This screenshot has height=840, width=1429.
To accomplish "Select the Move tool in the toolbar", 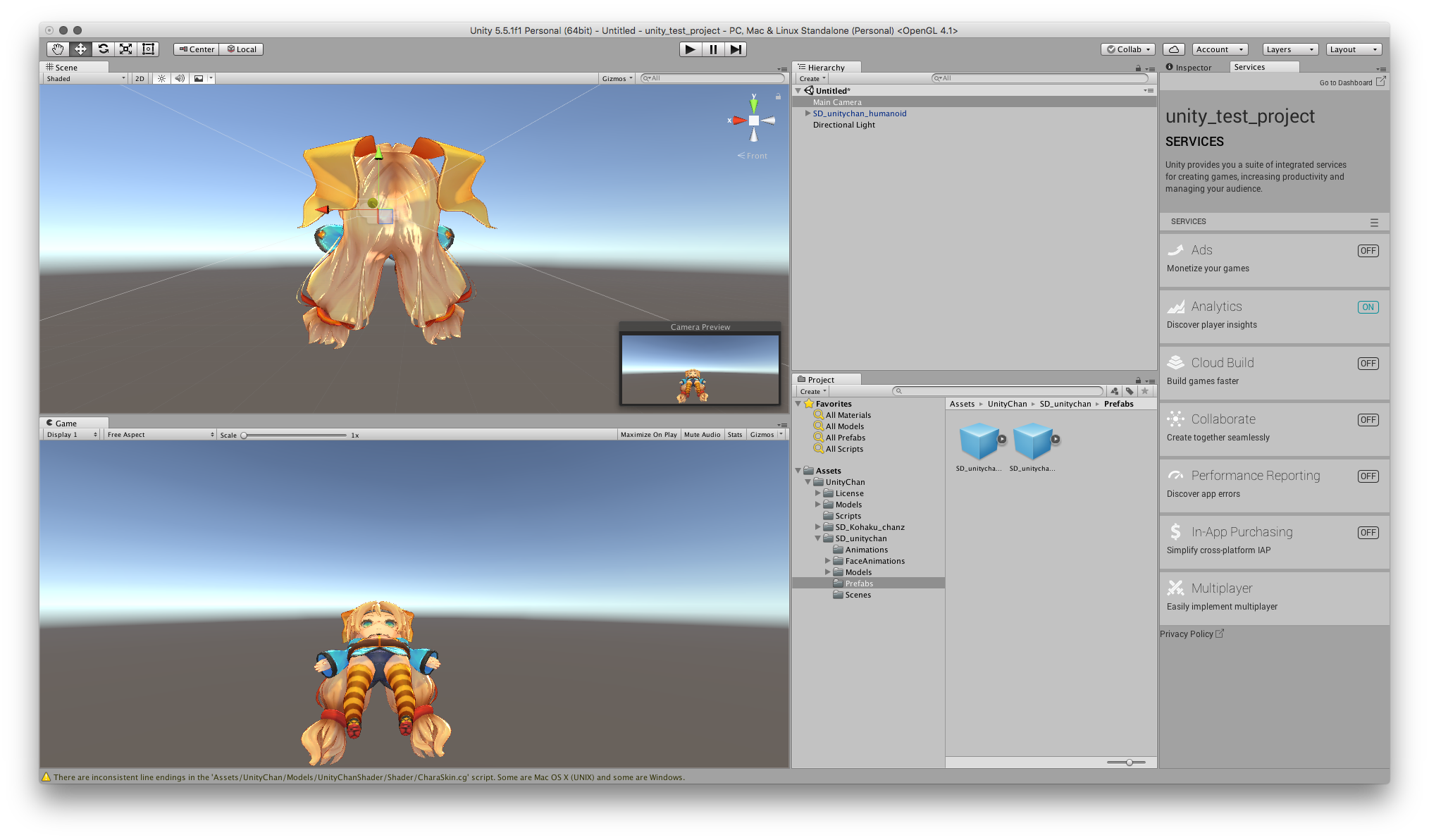I will (80, 49).
